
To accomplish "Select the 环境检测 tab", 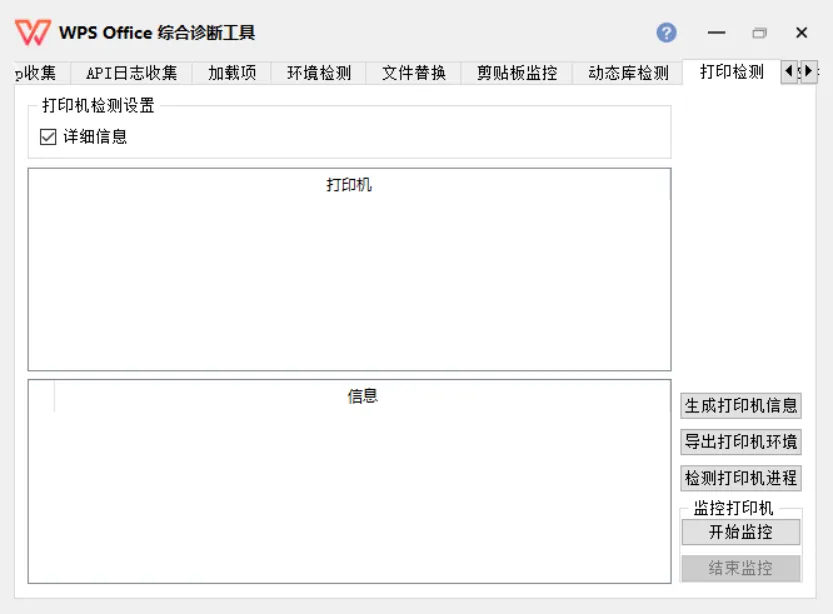I will pyautogui.click(x=319, y=73).
